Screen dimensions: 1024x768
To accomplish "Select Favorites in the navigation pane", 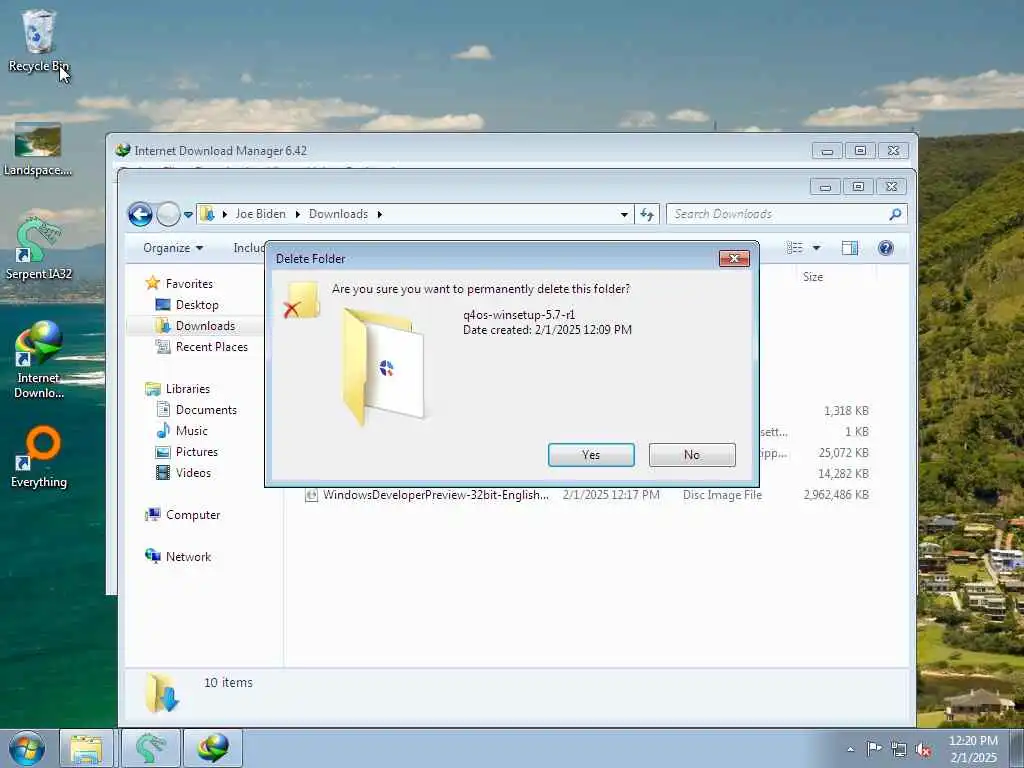I will (x=189, y=283).
